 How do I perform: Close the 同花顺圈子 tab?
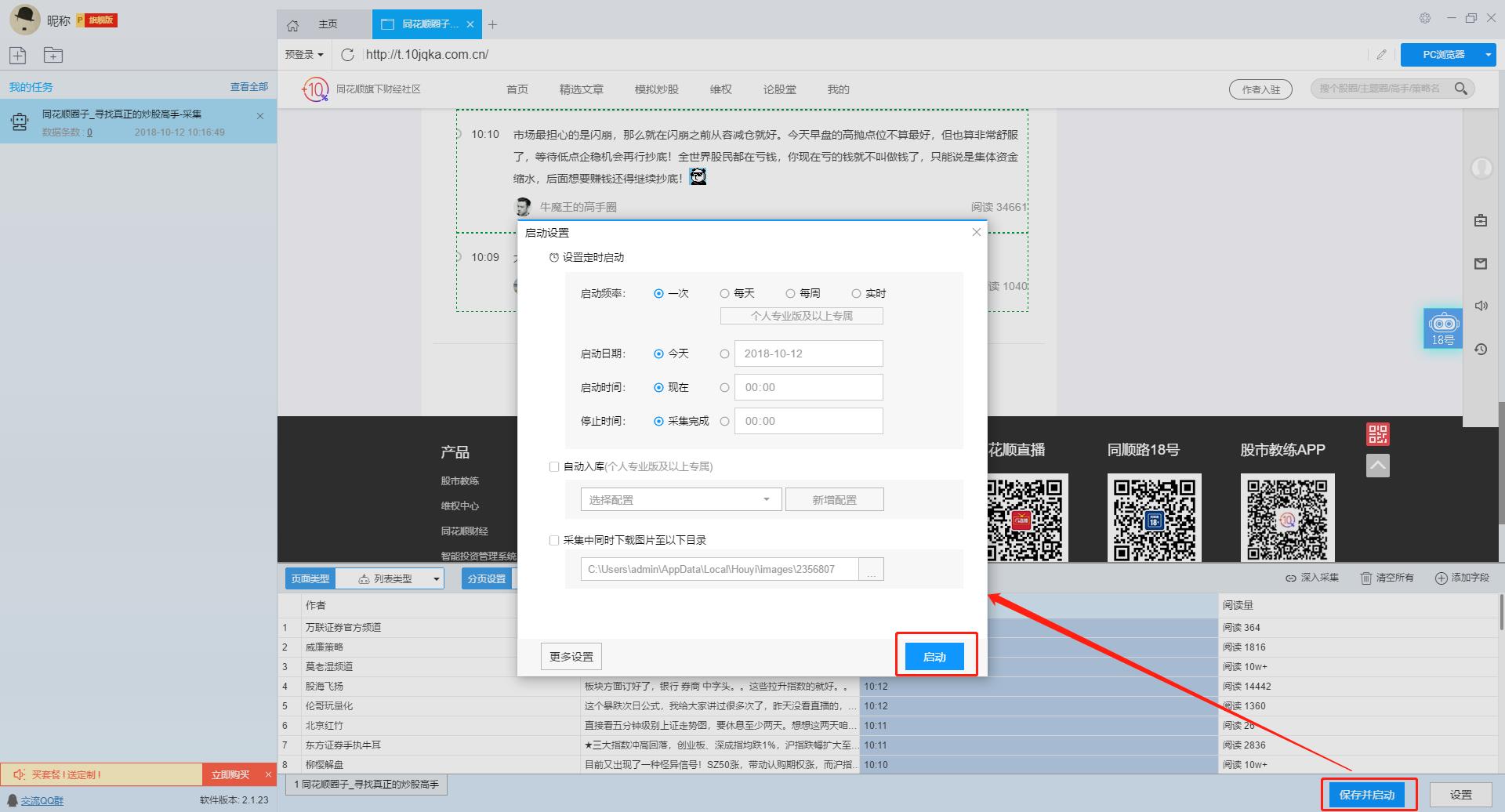470,24
